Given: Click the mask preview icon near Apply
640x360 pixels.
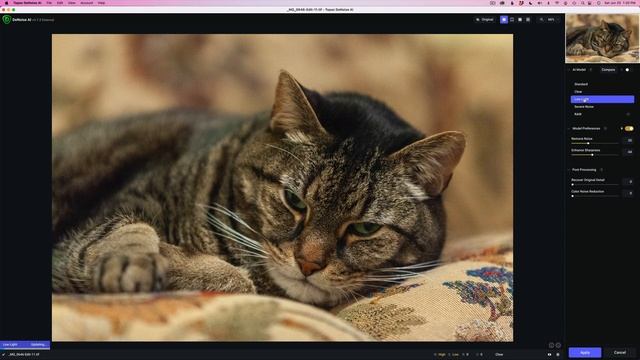Looking at the screenshot, I should point(549,354).
